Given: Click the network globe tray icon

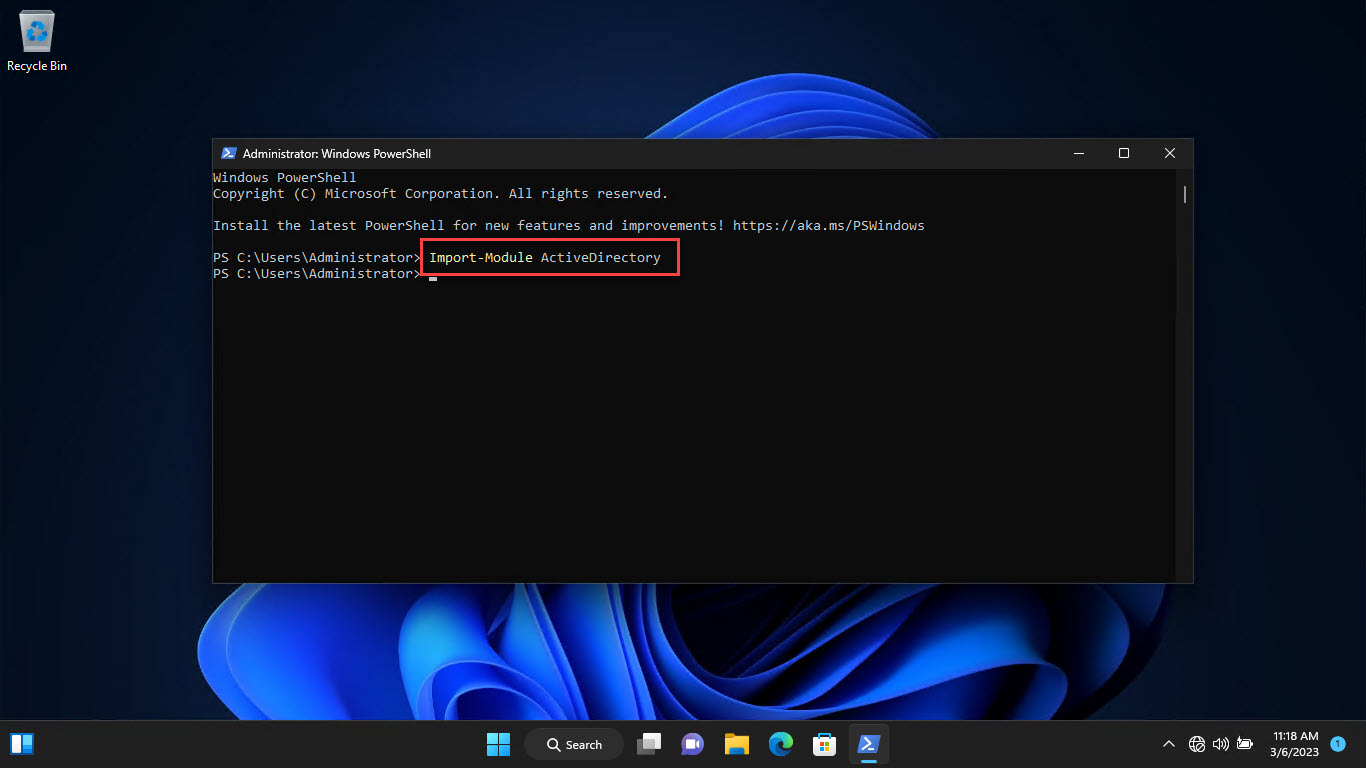Looking at the screenshot, I should coord(1197,744).
